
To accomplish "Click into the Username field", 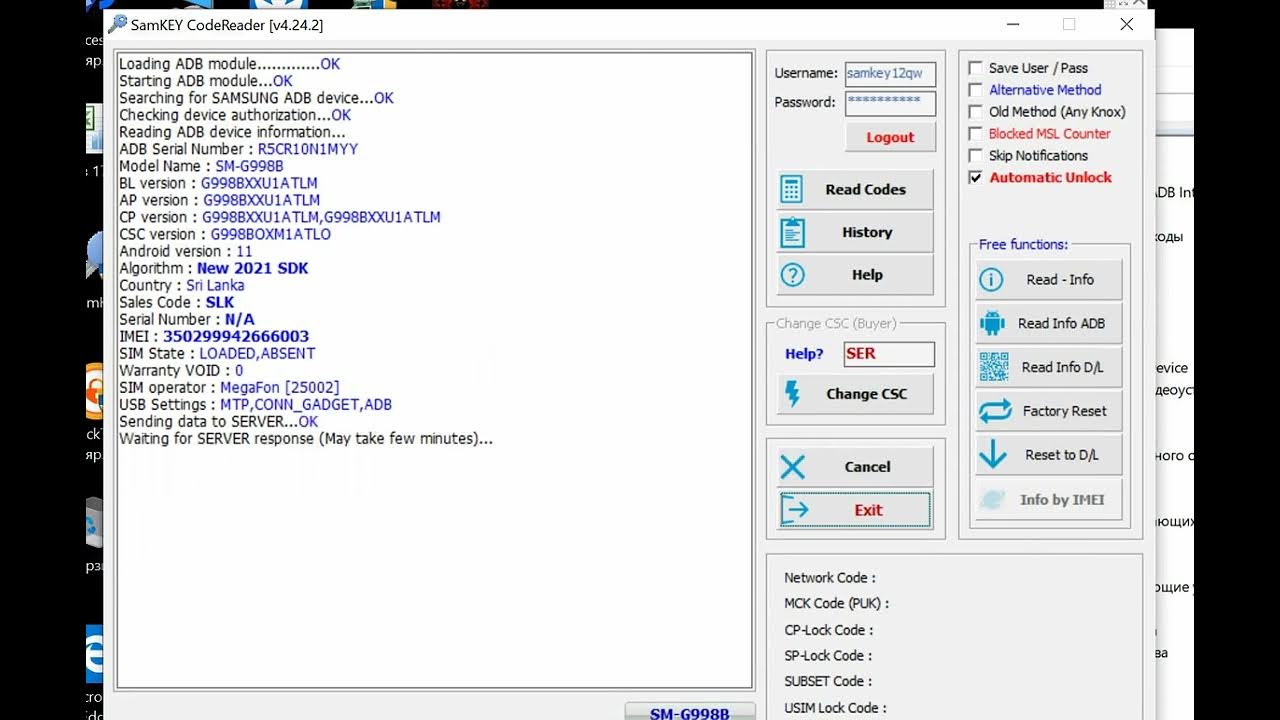I will 890,74.
